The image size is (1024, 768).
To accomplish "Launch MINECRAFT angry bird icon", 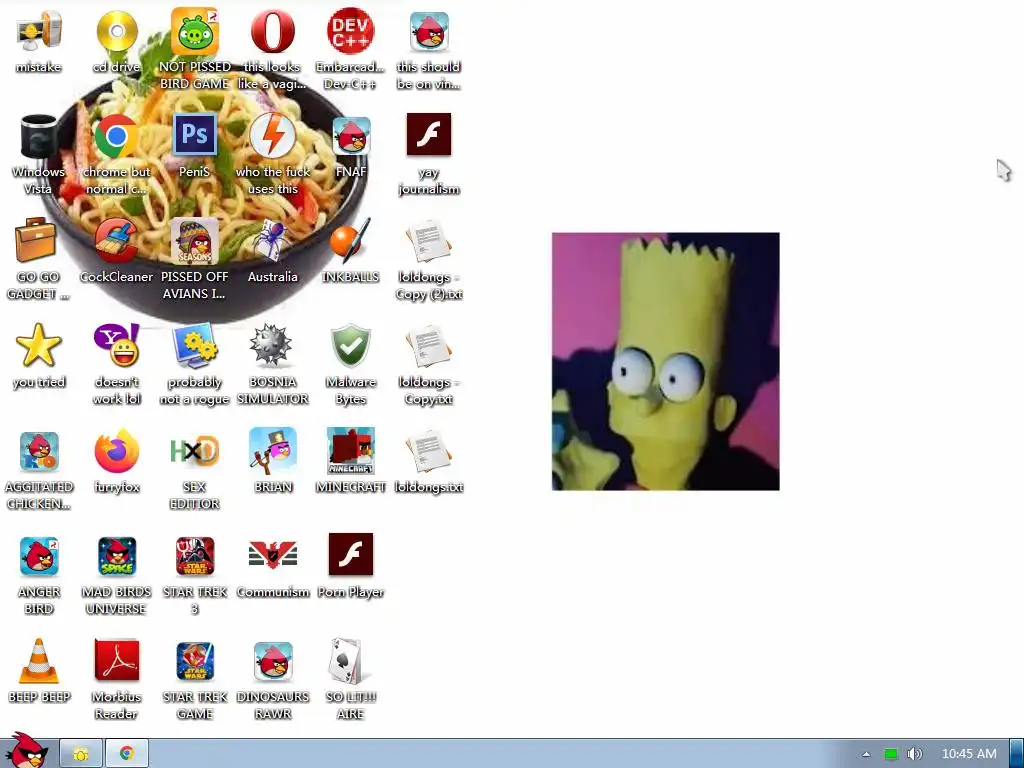I will click(351, 451).
